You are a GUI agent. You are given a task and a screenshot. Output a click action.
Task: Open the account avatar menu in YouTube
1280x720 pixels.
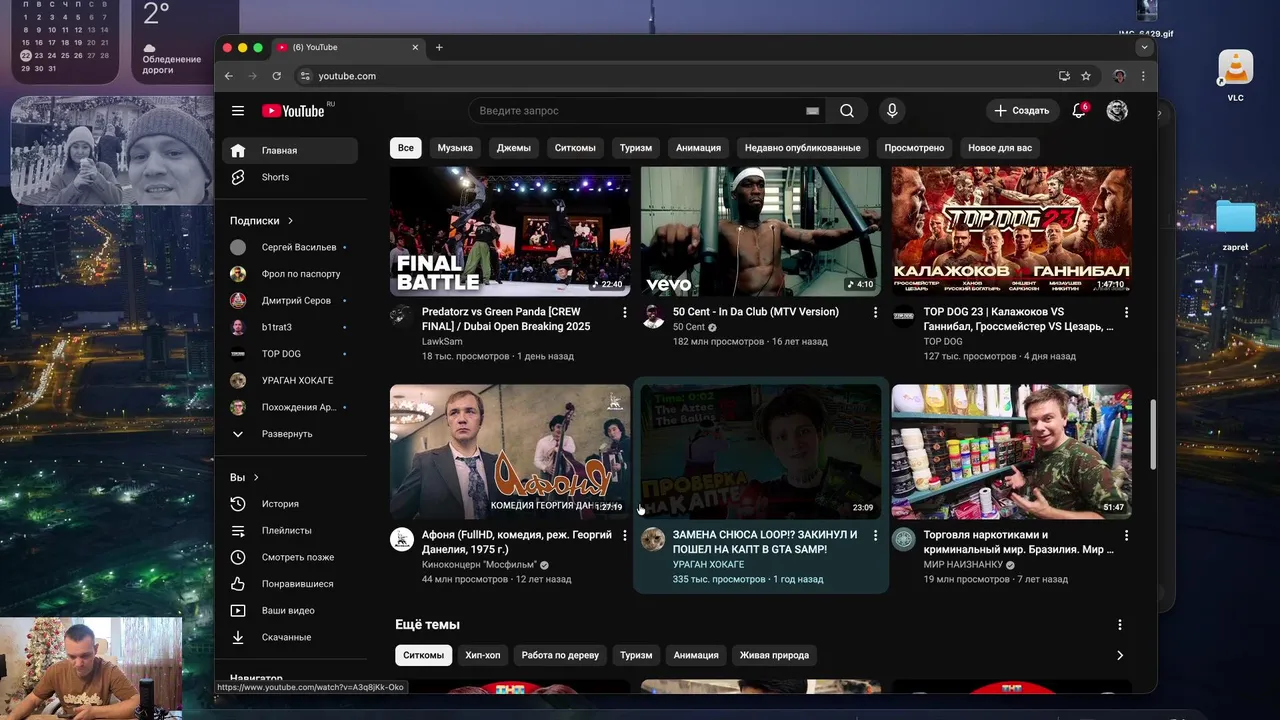(1117, 111)
